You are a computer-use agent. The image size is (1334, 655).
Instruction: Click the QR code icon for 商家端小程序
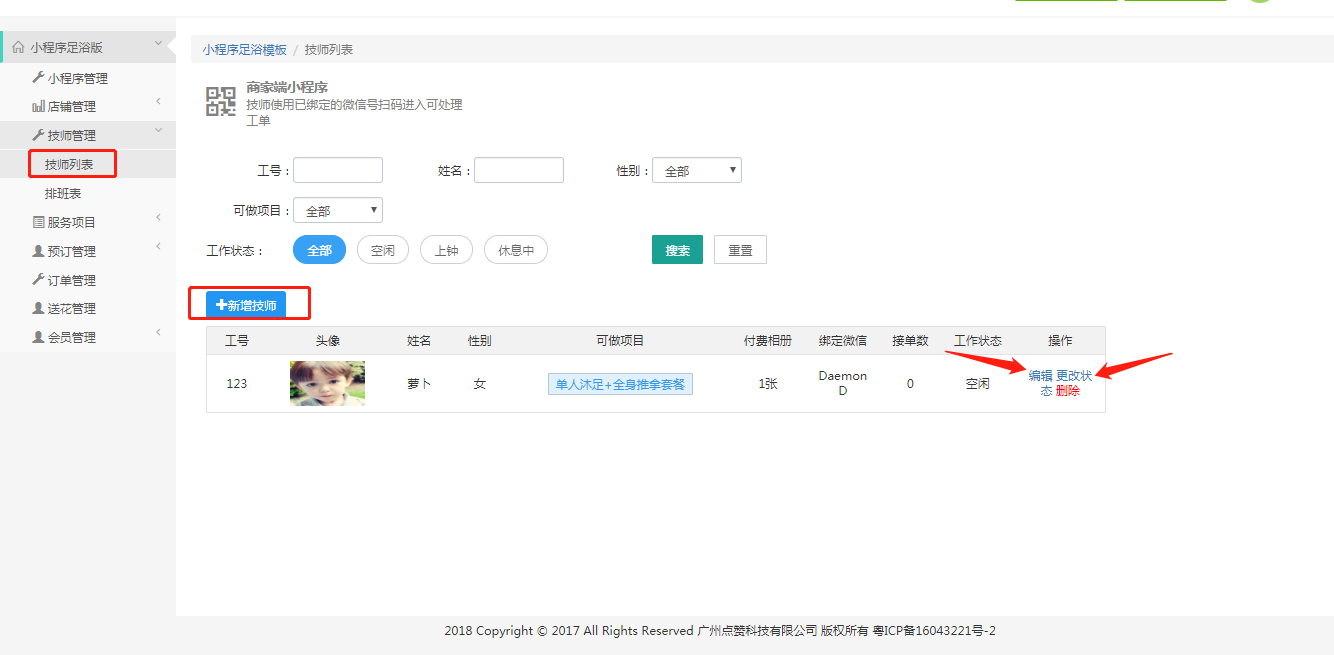(x=220, y=101)
